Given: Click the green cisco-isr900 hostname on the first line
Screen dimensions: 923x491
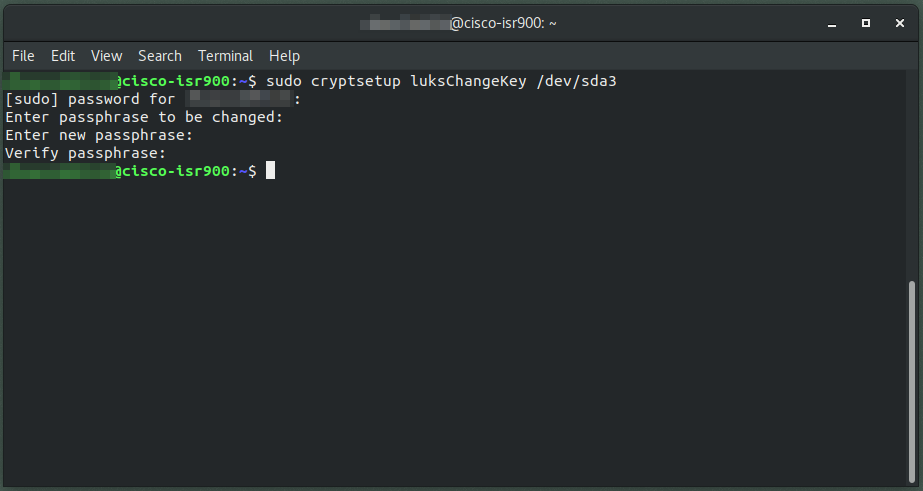Looking at the screenshot, I should [175, 81].
